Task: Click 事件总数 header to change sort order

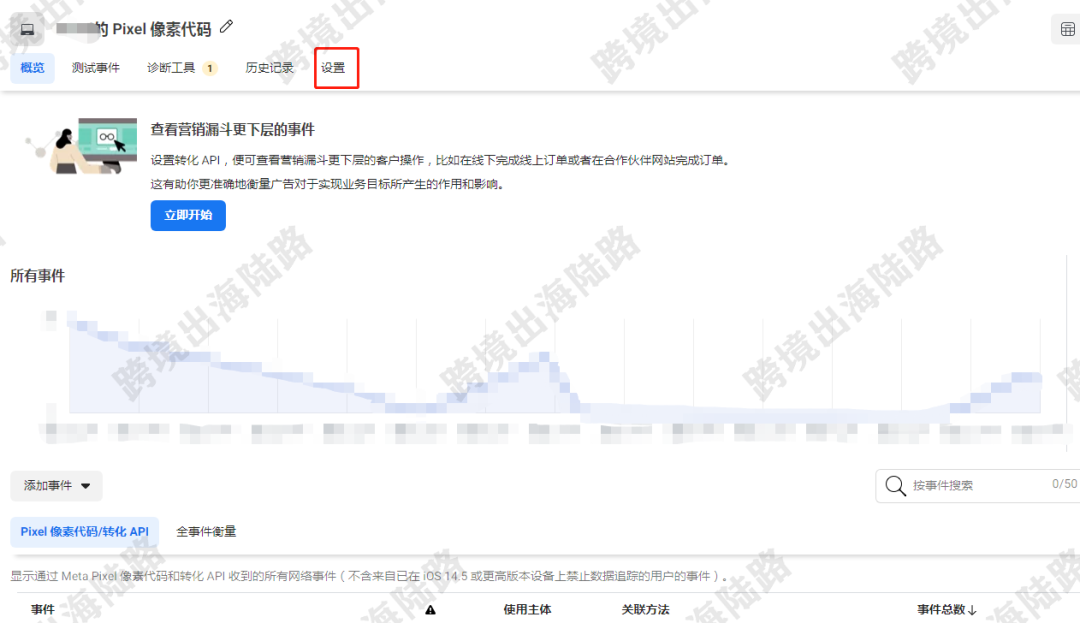Action: 941,609
